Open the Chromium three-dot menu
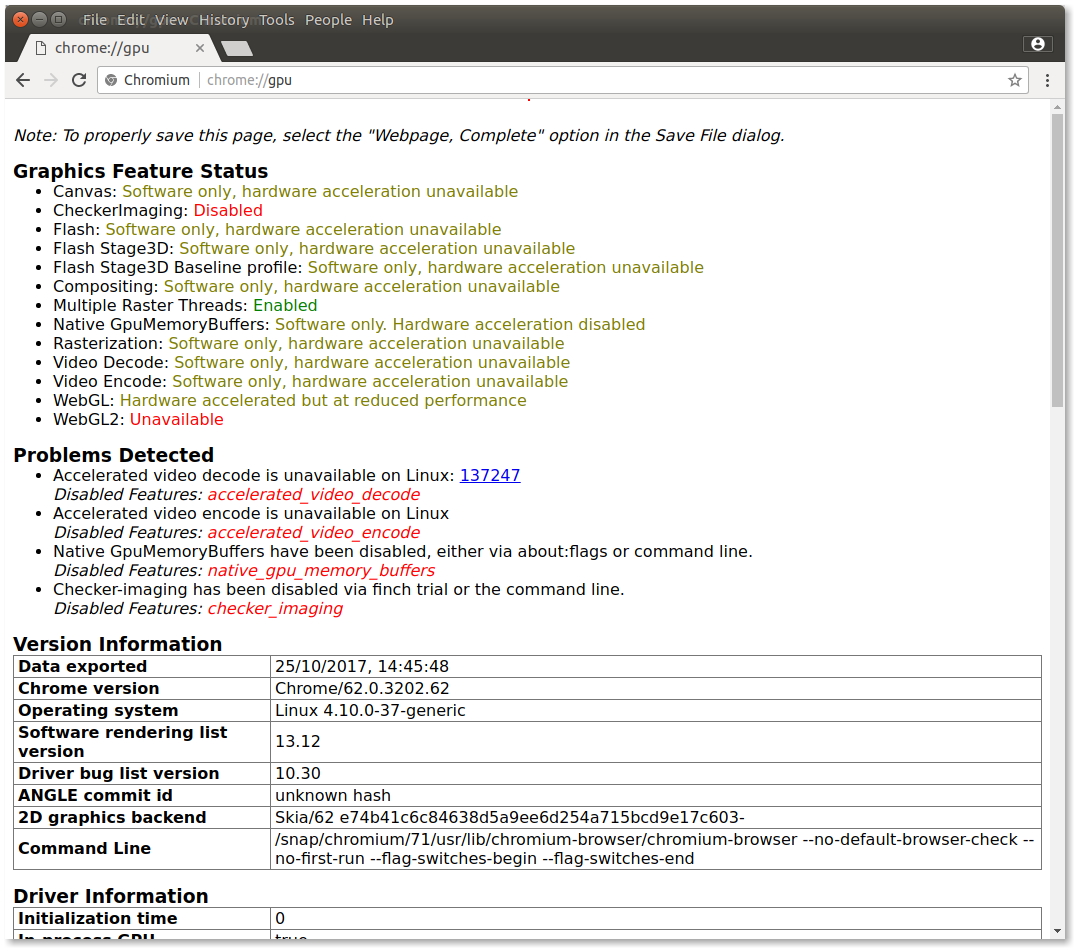This screenshot has height=948, width=1074. [1047, 80]
